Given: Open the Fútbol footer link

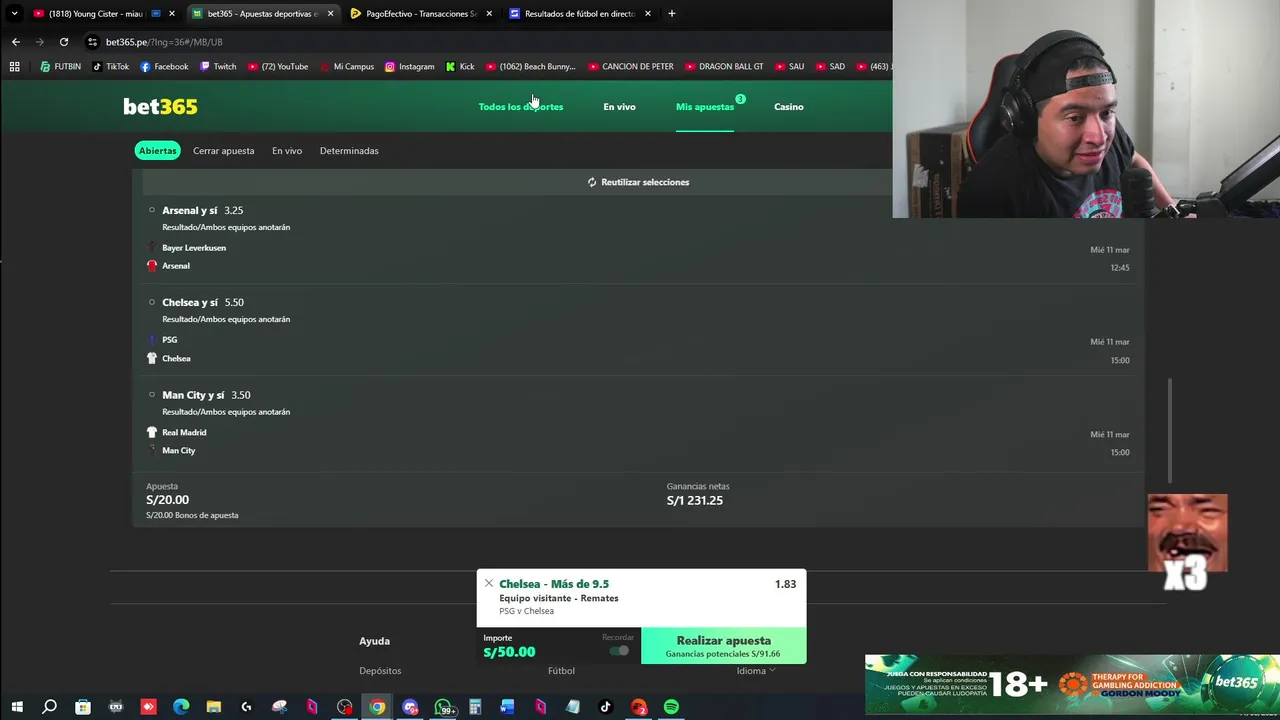Looking at the screenshot, I should (x=561, y=671).
